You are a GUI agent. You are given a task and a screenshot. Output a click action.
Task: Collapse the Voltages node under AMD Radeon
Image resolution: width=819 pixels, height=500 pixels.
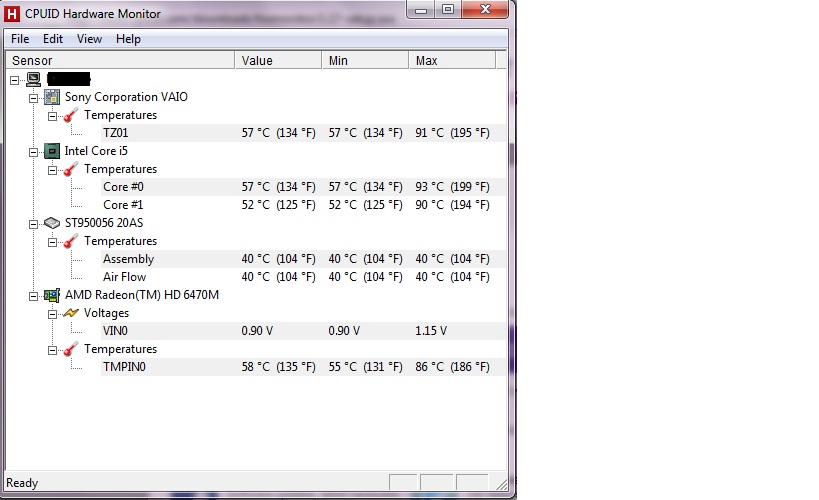point(52,314)
